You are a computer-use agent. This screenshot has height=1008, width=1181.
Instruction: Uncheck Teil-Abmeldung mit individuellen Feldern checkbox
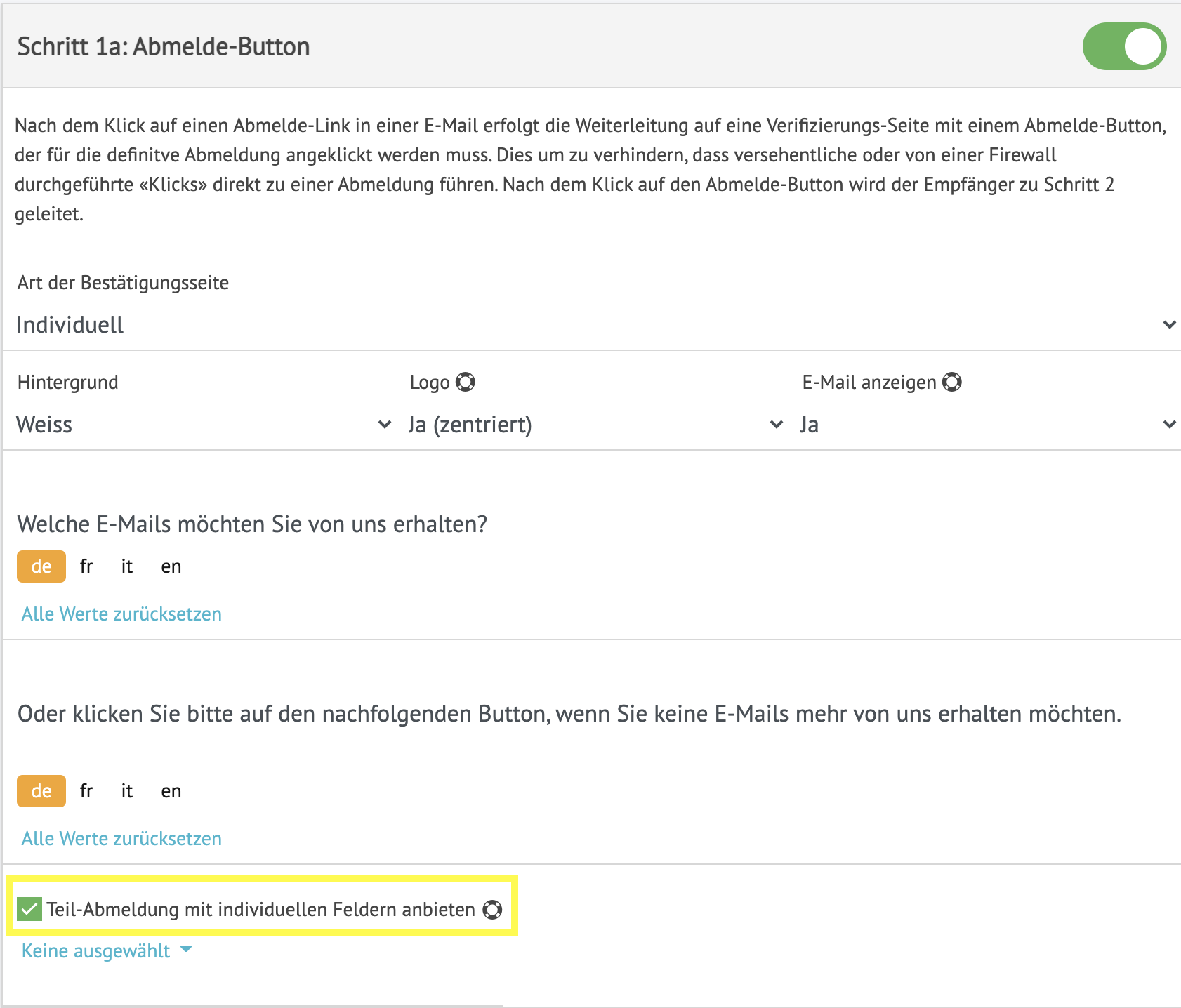click(x=29, y=910)
